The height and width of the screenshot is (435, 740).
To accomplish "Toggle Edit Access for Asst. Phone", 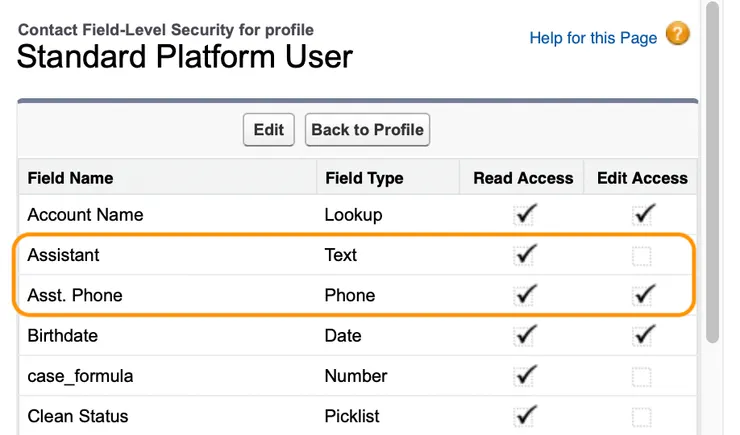I will pos(643,295).
